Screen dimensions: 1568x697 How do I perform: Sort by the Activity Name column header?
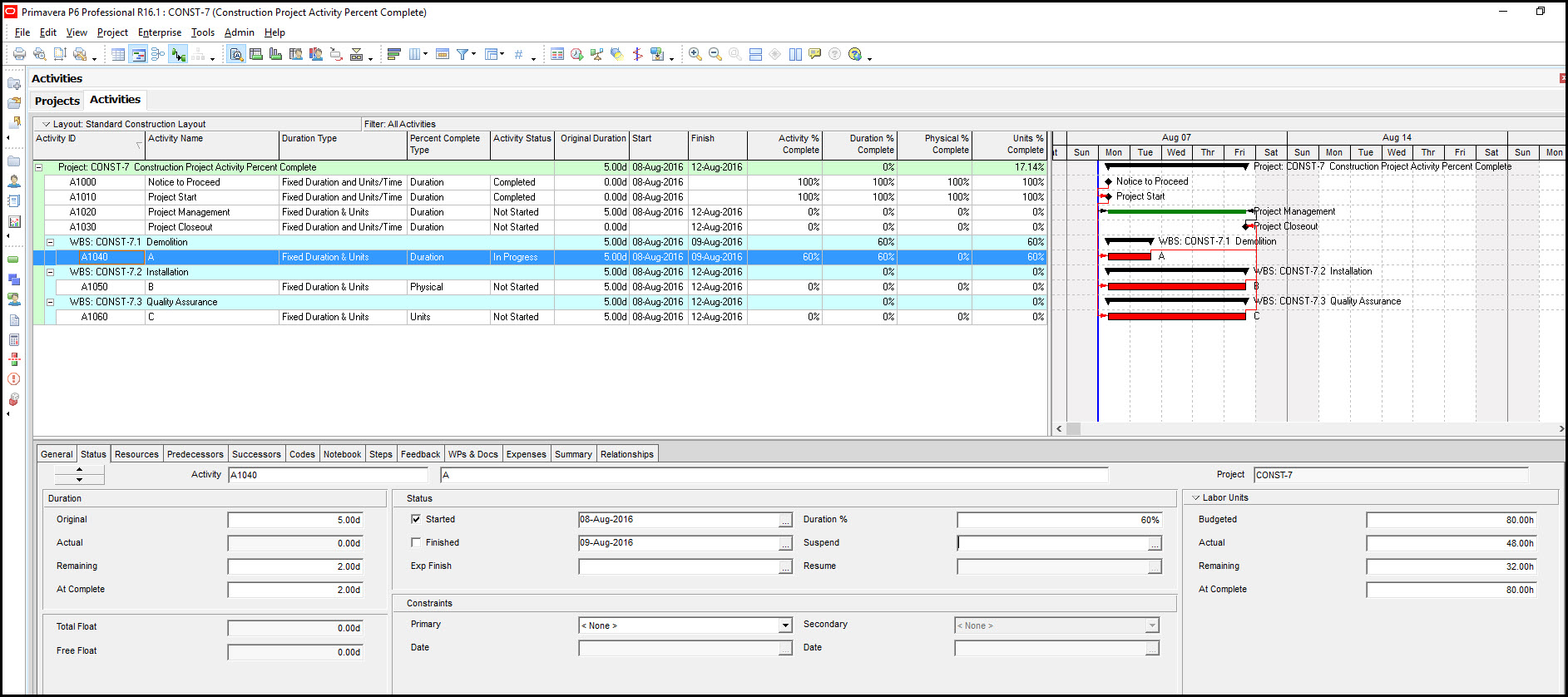(212, 146)
